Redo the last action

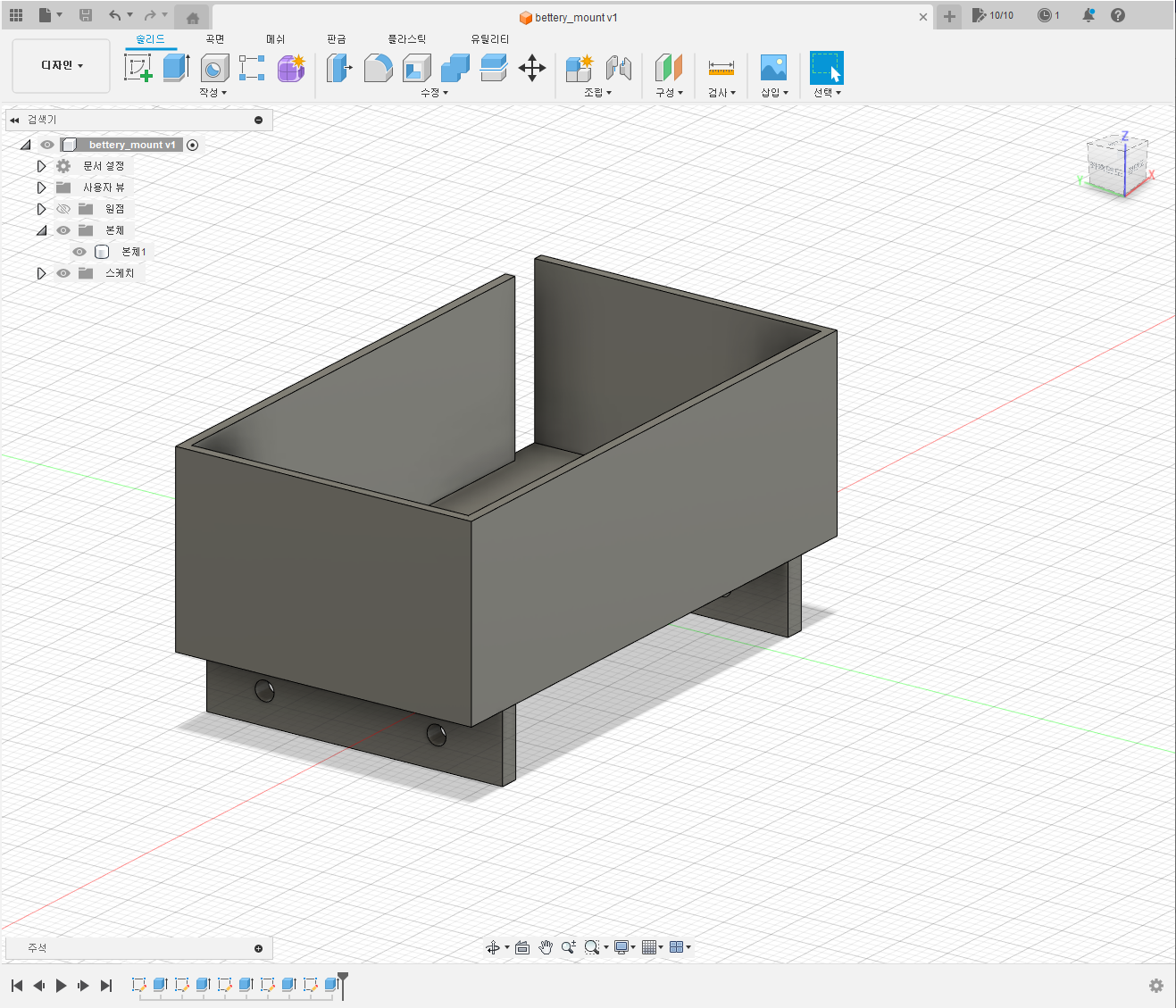(150, 15)
